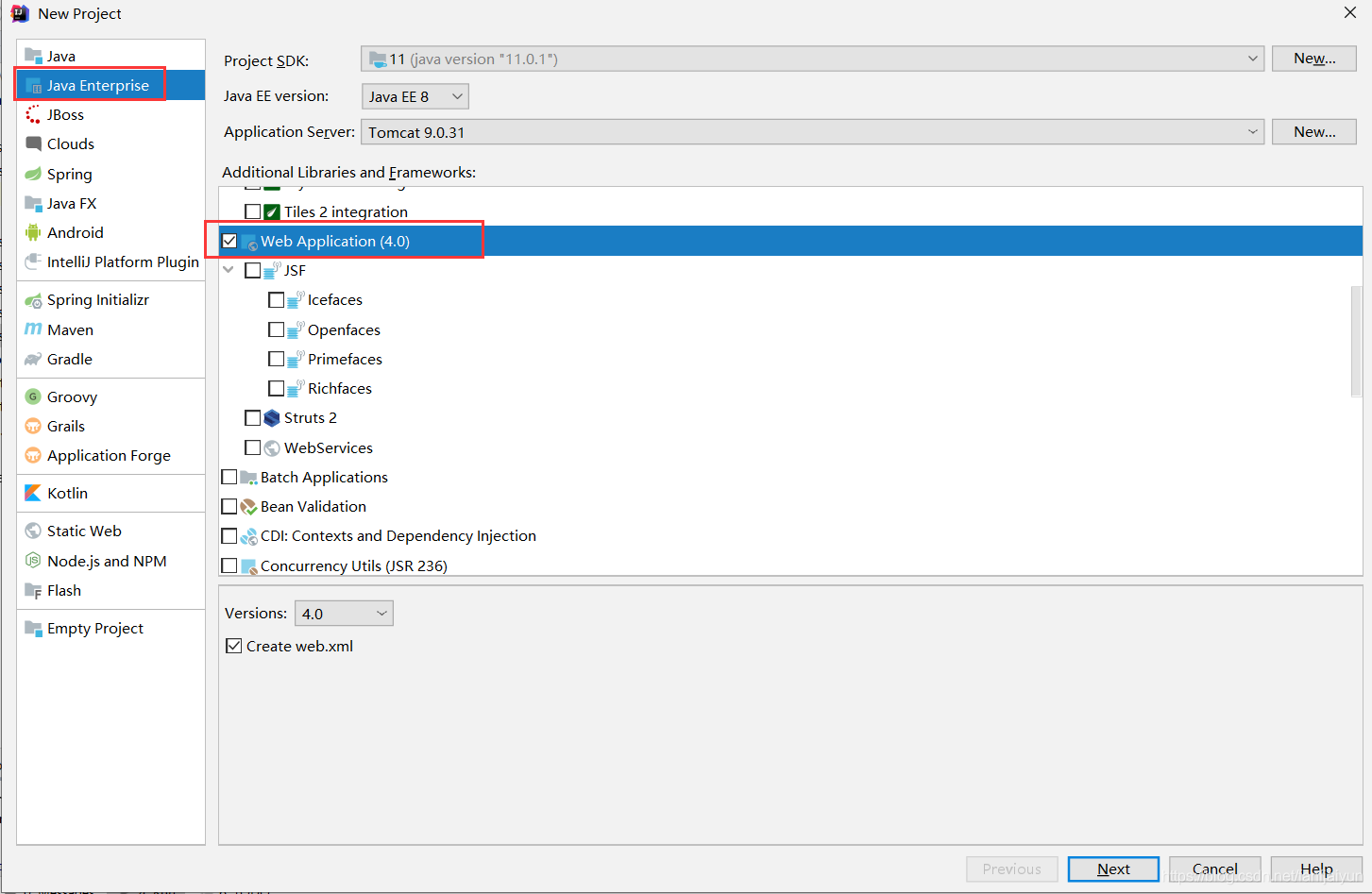Click the WebServices globe icon
The width and height of the screenshot is (1372, 894).
click(272, 447)
